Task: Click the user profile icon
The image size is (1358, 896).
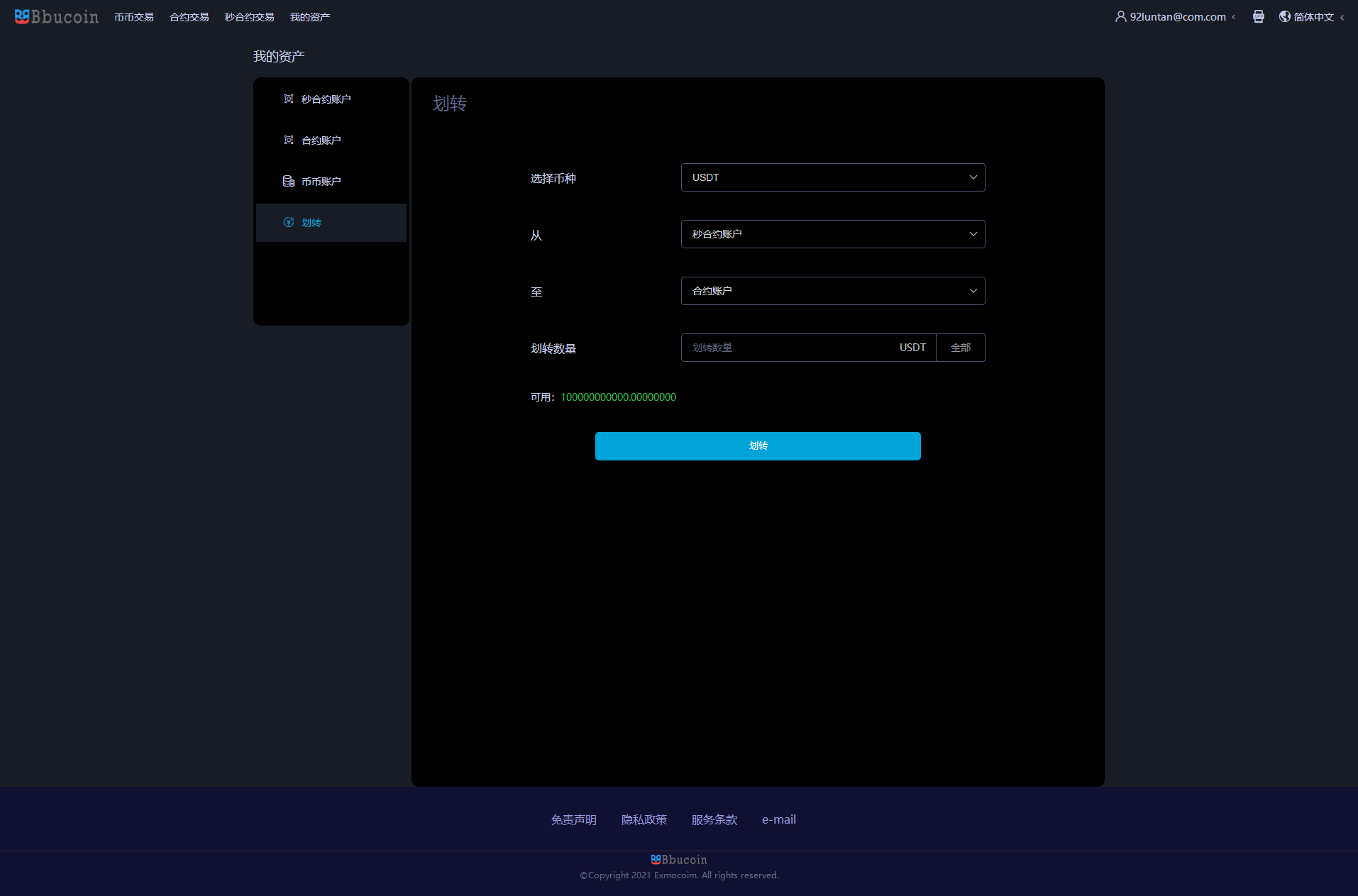Action: pos(1120,16)
